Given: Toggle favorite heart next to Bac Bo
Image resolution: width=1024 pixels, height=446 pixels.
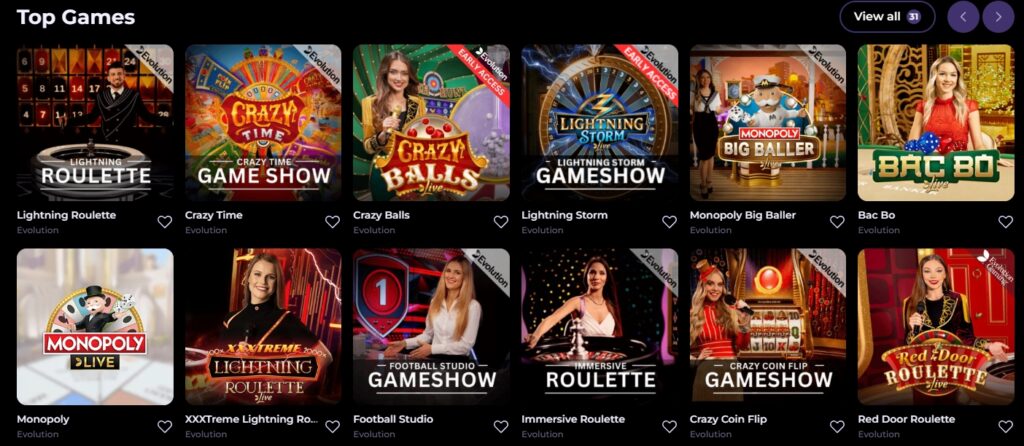Looking at the screenshot, I should (1006, 222).
